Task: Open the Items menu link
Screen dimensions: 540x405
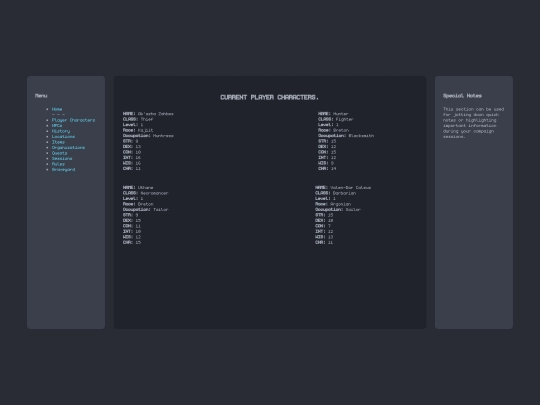Action: (x=58, y=142)
